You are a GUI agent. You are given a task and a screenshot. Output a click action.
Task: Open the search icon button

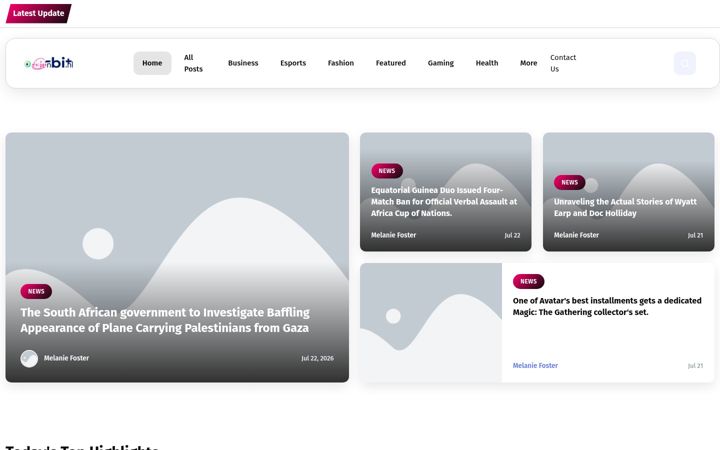point(685,63)
